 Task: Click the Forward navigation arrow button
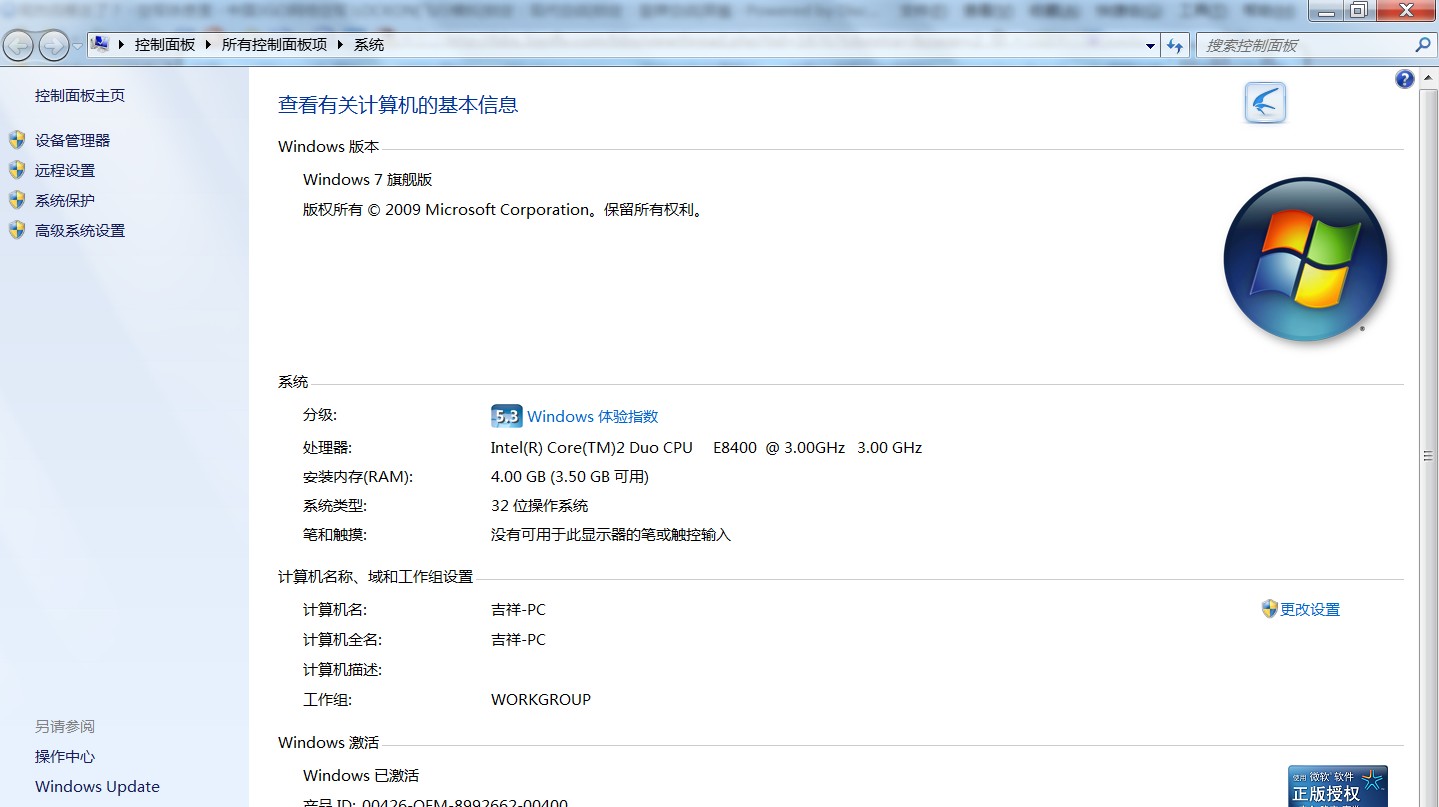pyautogui.click(x=53, y=45)
